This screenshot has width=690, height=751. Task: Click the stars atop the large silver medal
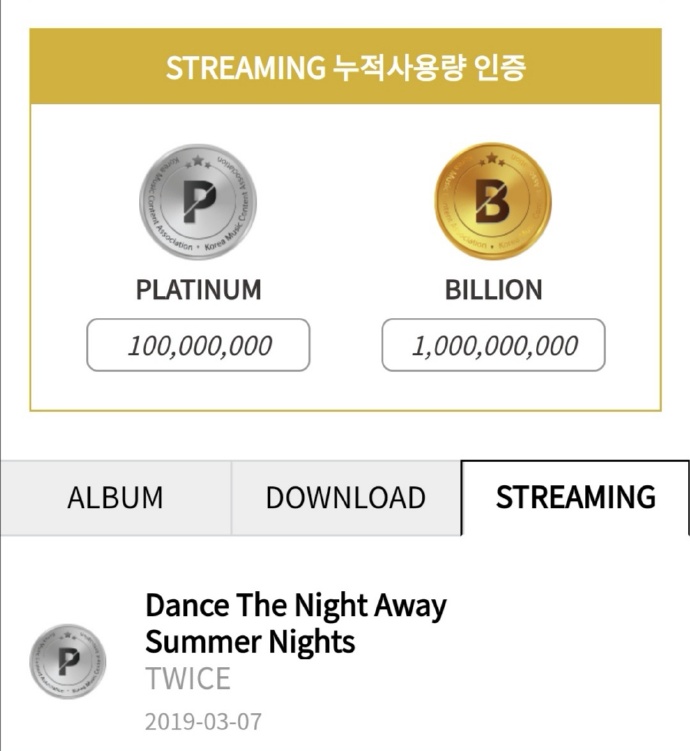pyautogui.click(x=197, y=160)
